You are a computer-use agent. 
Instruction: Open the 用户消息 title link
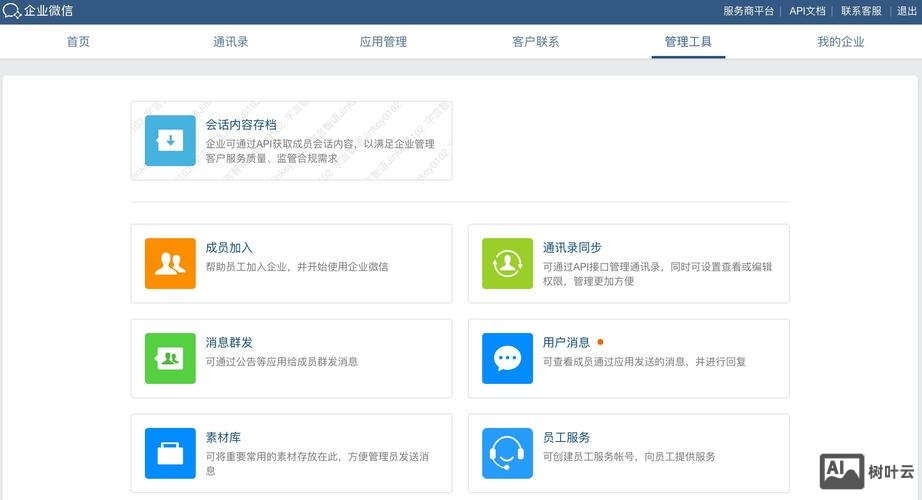click(x=566, y=342)
